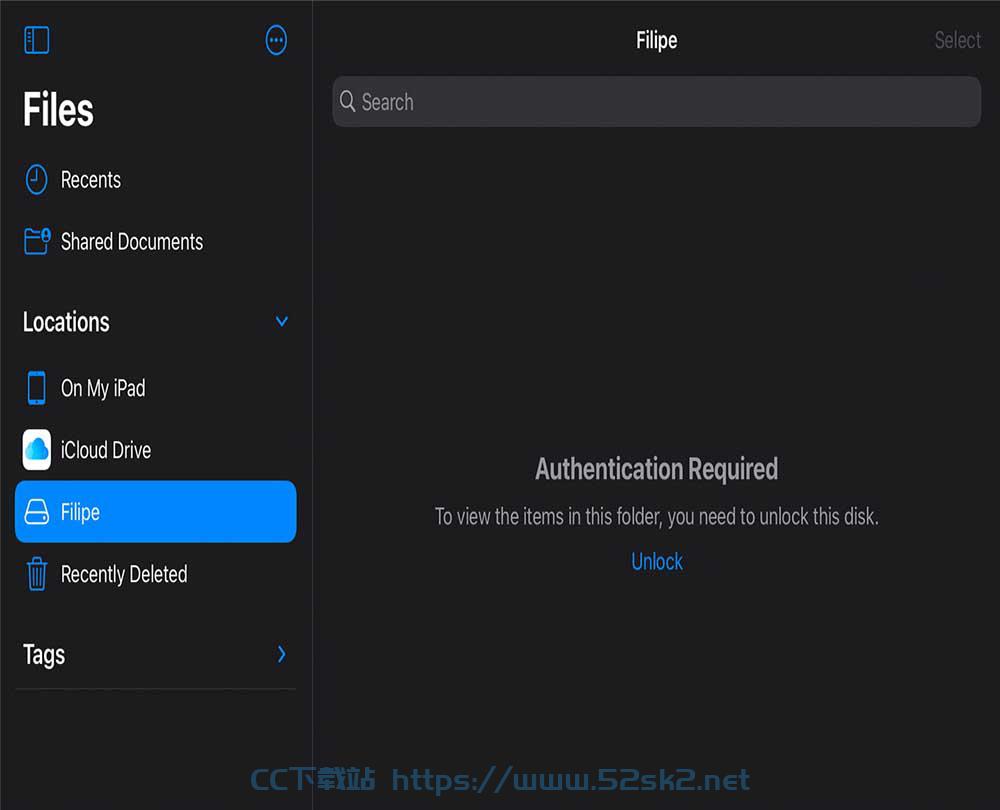The image size is (1000, 810).
Task: Click the Files sidebar title
Action: click(x=58, y=109)
